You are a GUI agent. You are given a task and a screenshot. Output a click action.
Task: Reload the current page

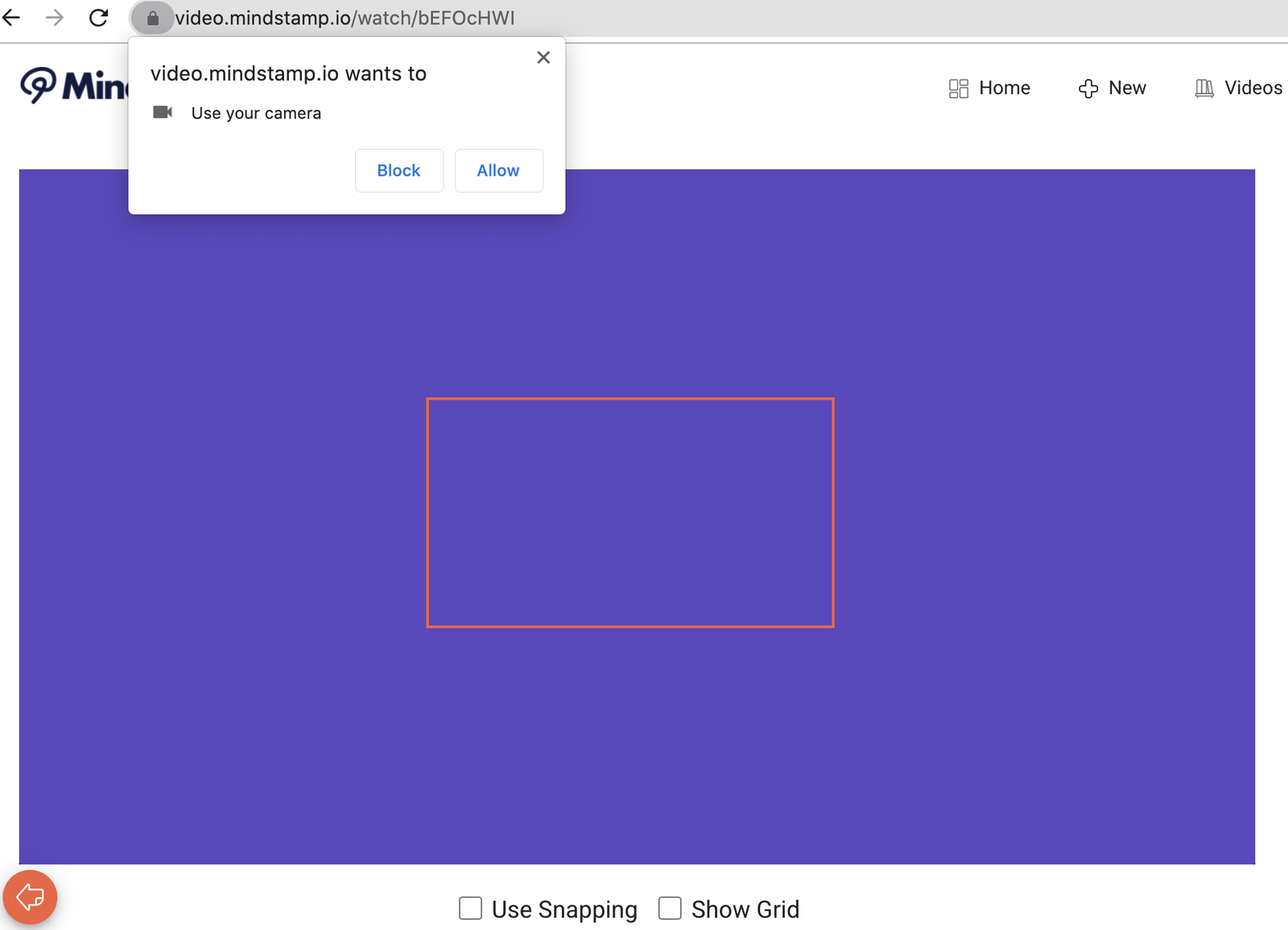pos(98,18)
